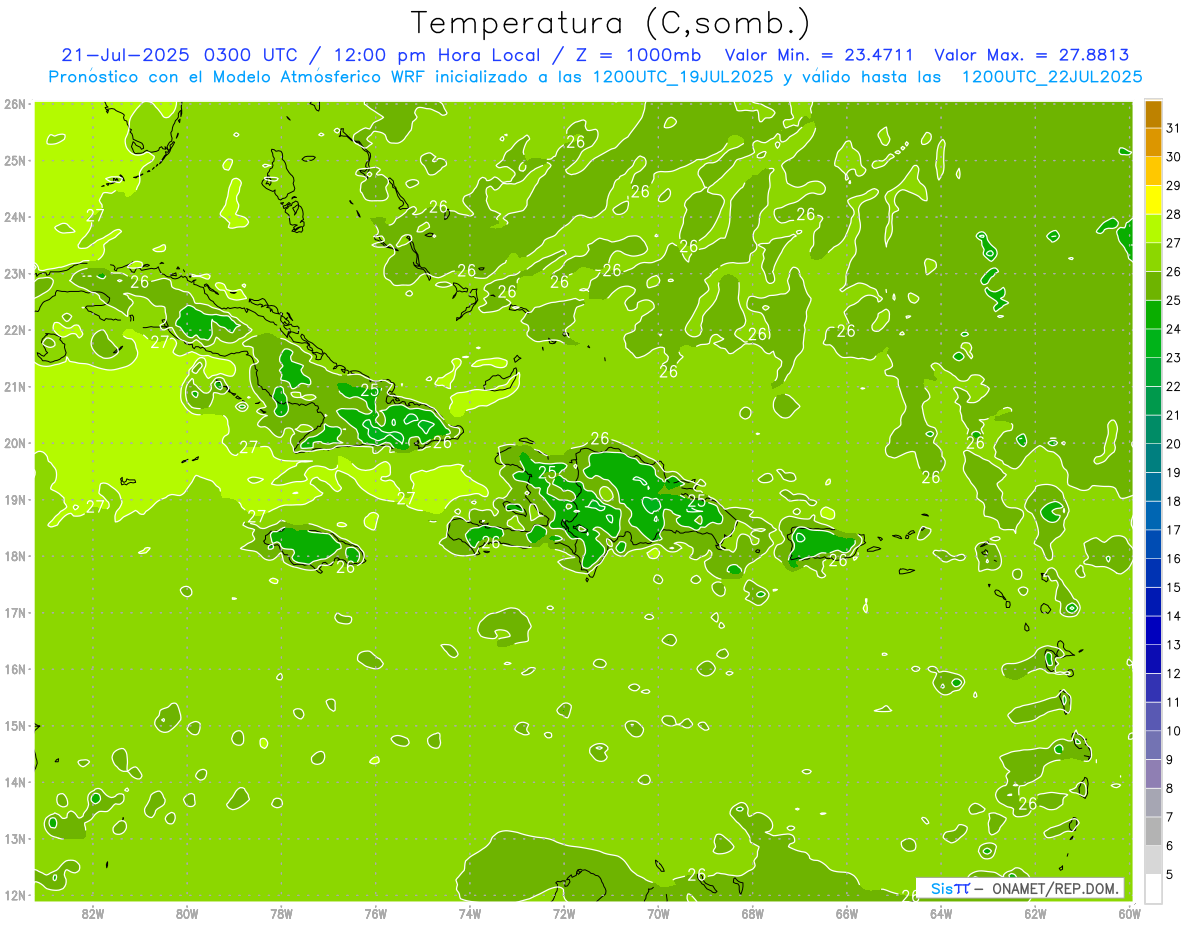Click the value 30 on the color scale
The width and height of the screenshot is (1200, 927).
point(1174,158)
